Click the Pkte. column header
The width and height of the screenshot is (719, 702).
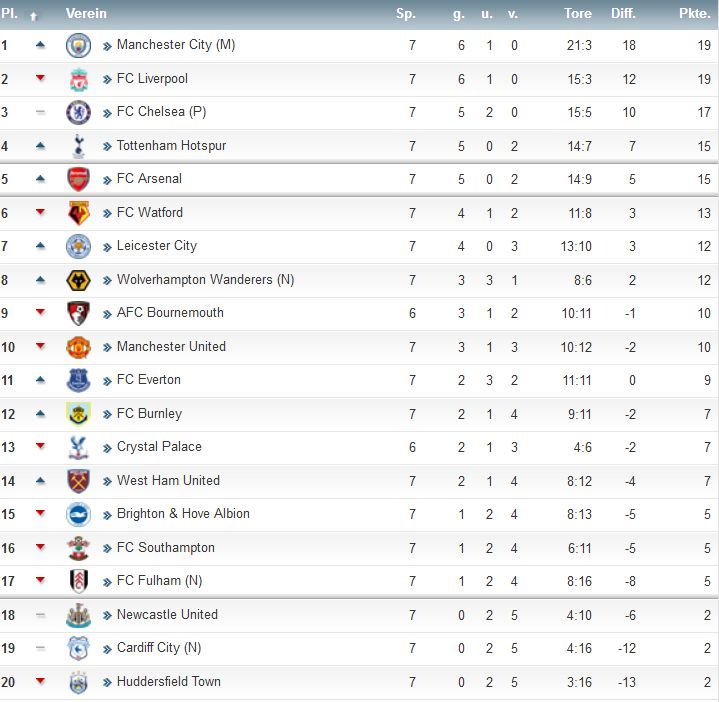point(695,13)
